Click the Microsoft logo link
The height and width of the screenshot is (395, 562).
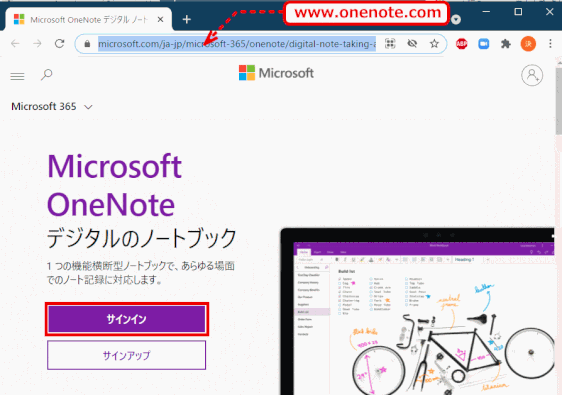point(276,73)
